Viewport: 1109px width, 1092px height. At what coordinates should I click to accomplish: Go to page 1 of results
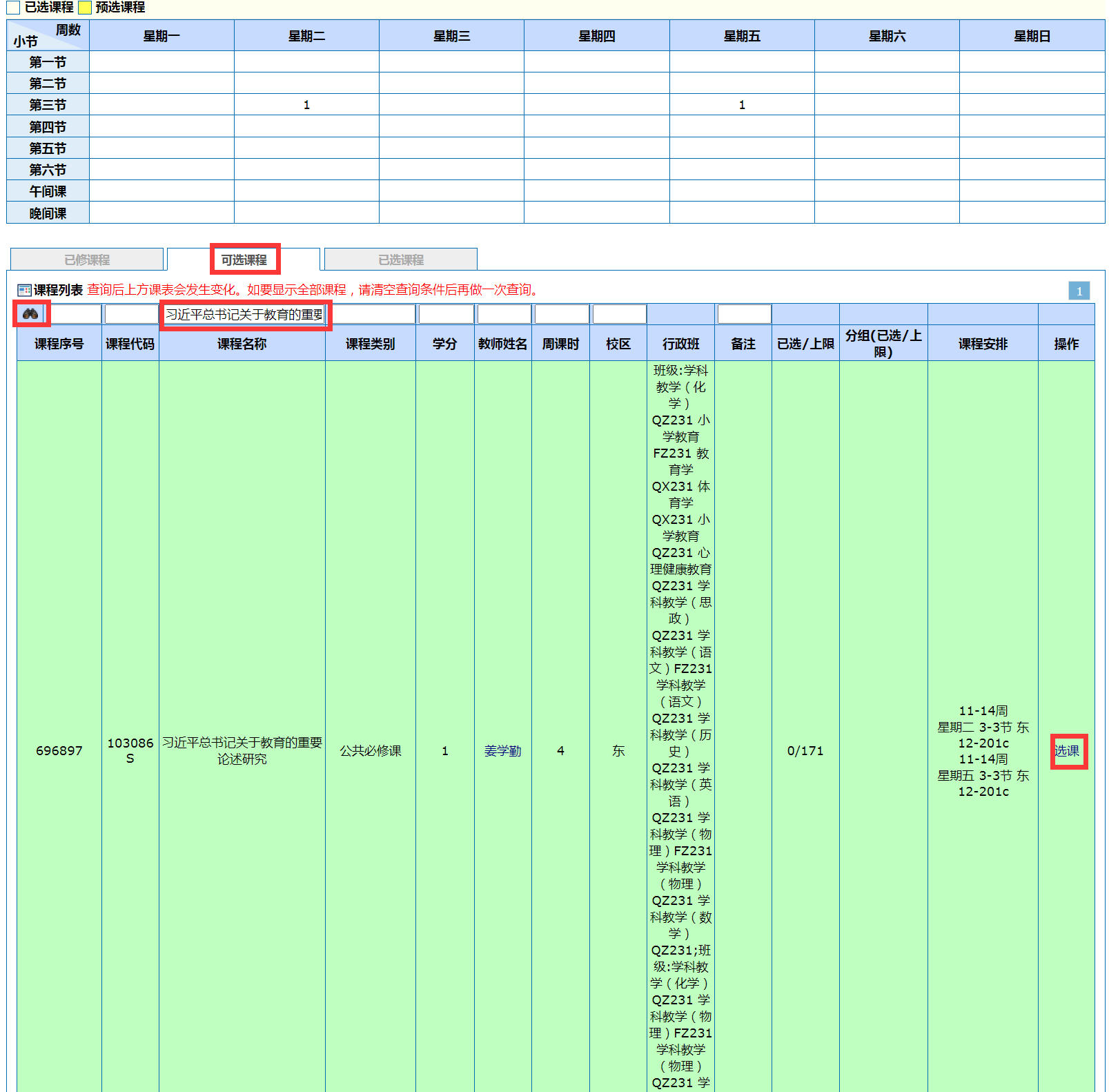[x=1079, y=291]
